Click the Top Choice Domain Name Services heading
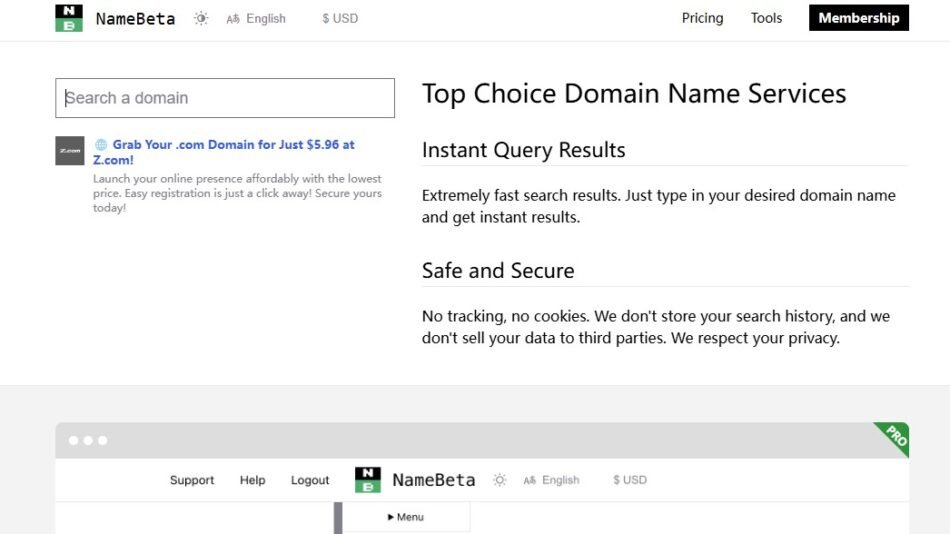The image size is (950, 534). (x=634, y=94)
